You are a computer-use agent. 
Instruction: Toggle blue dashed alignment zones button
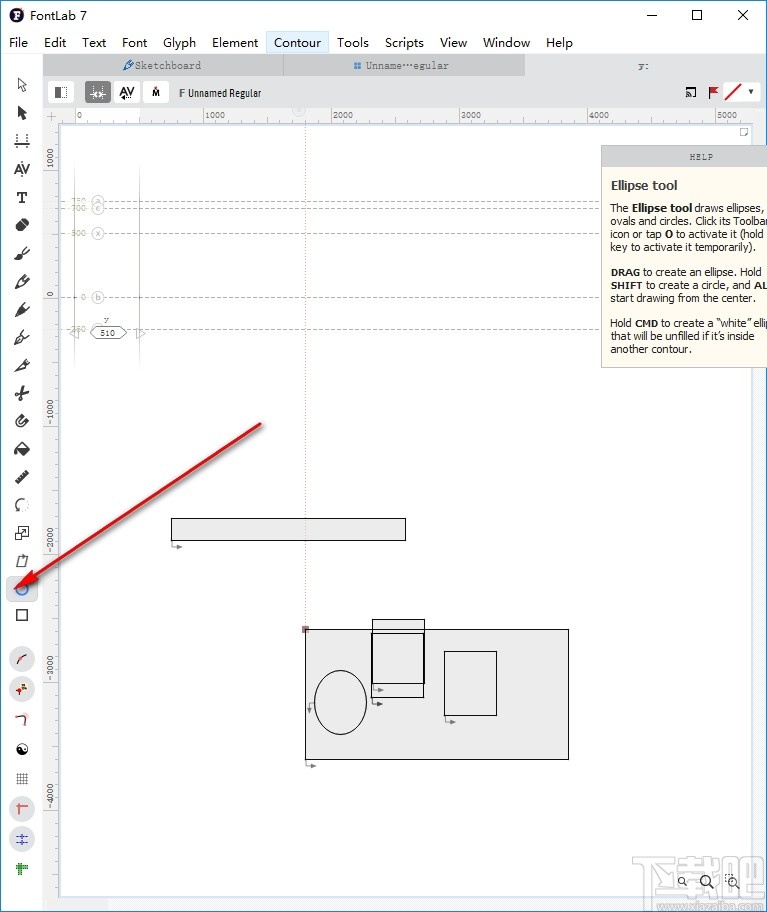pos(22,839)
